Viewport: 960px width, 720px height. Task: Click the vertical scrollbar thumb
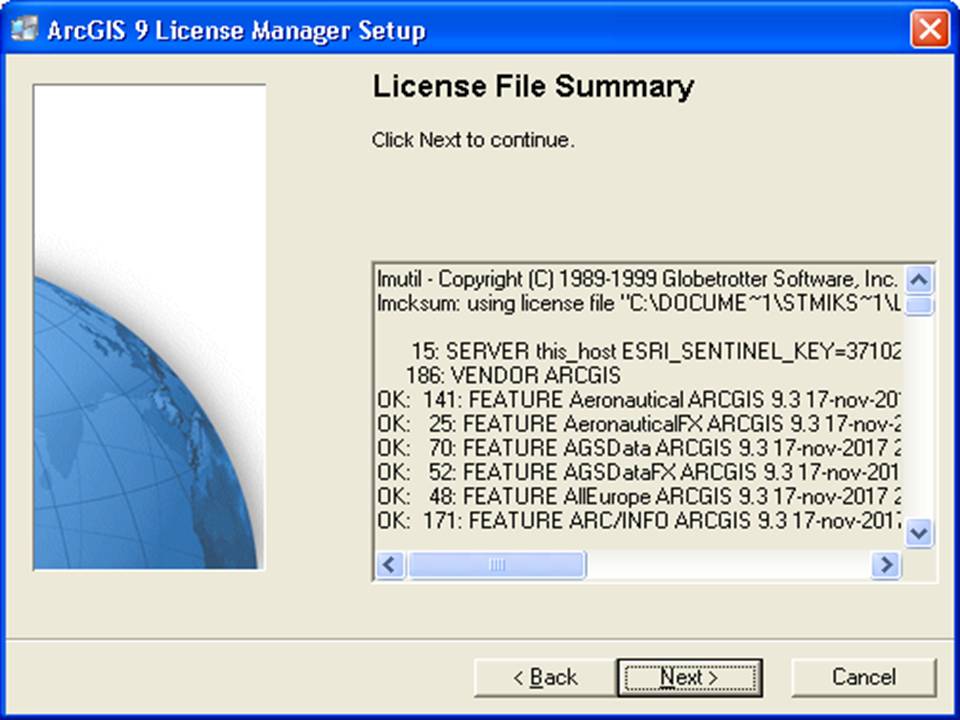(917, 307)
